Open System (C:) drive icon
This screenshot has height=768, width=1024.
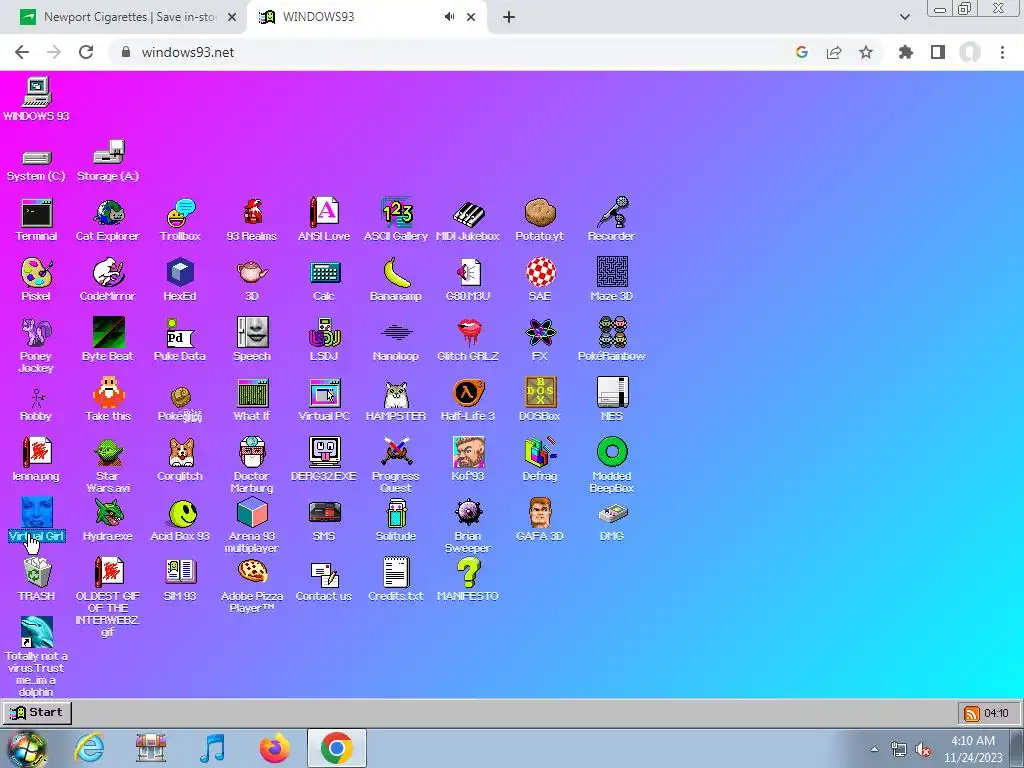(x=36, y=165)
